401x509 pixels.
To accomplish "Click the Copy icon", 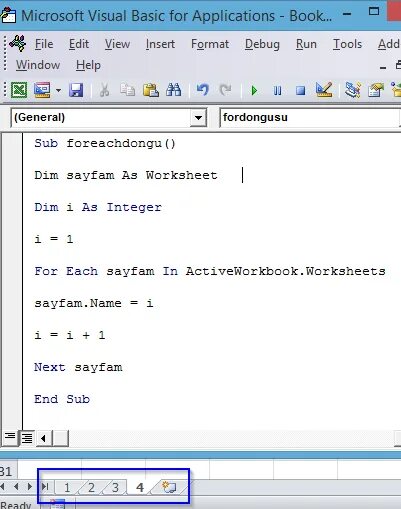I will tap(127, 90).
